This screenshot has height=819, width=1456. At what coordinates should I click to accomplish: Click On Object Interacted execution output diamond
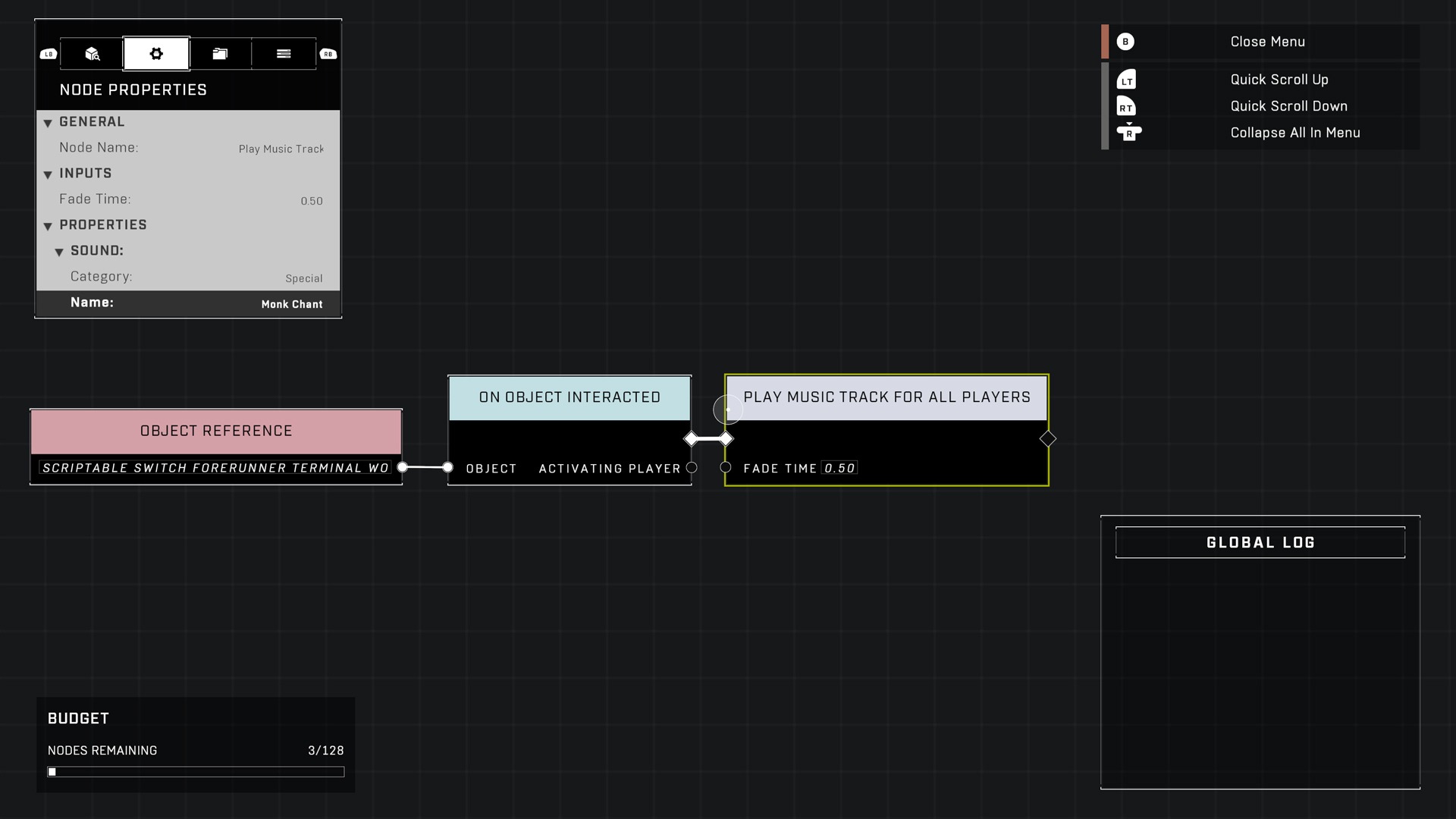tap(691, 439)
